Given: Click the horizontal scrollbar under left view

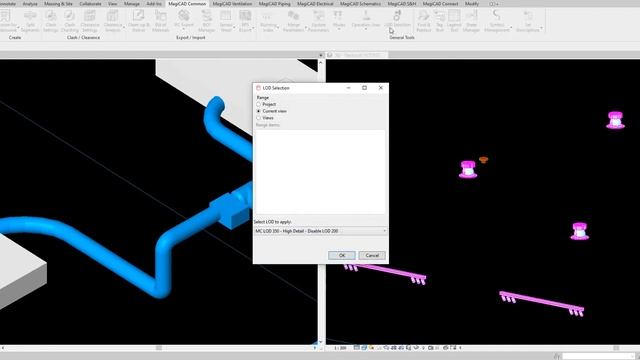Looking at the screenshot, I should 159,348.
